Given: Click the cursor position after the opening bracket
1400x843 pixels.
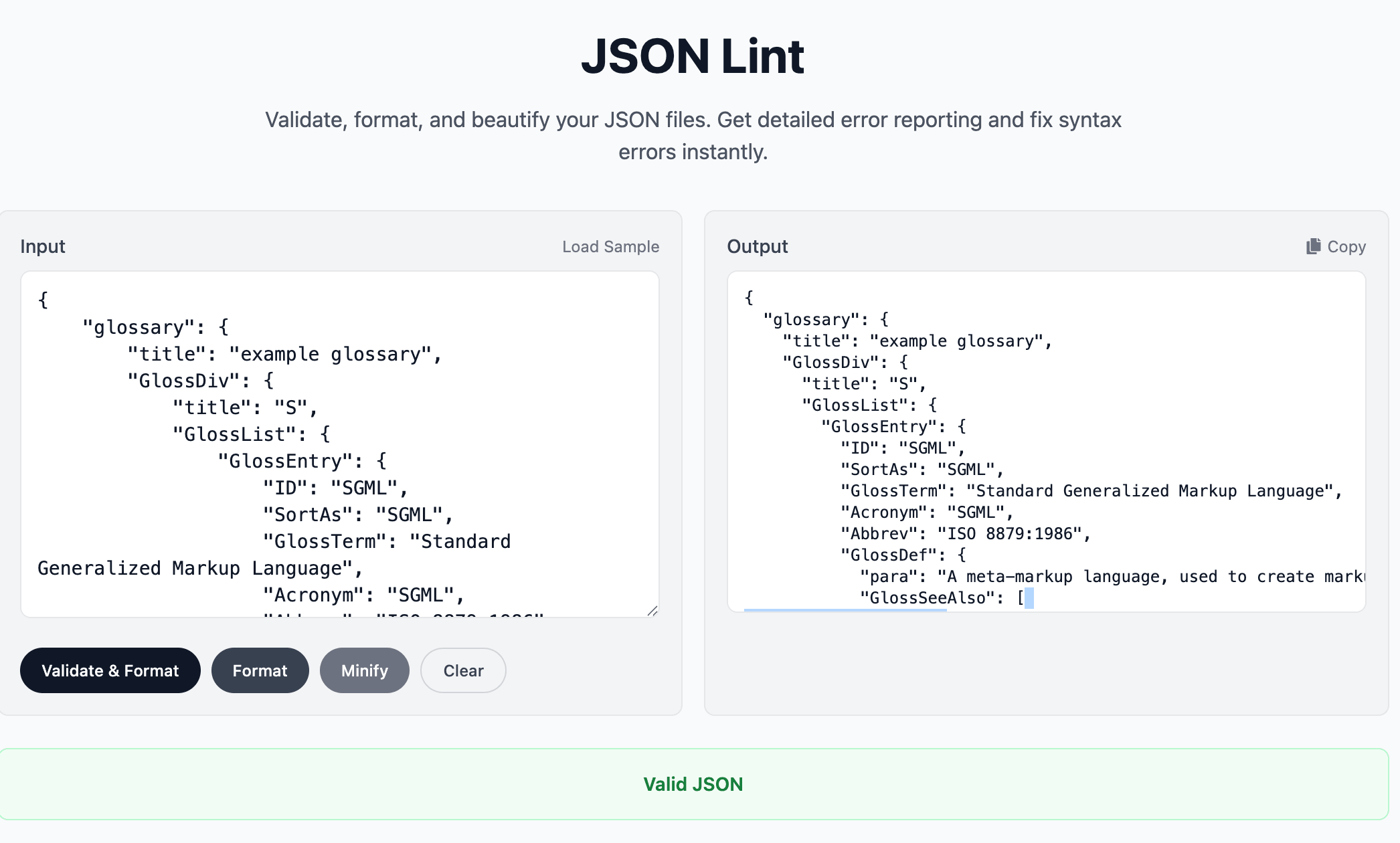Looking at the screenshot, I should tap(1031, 597).
